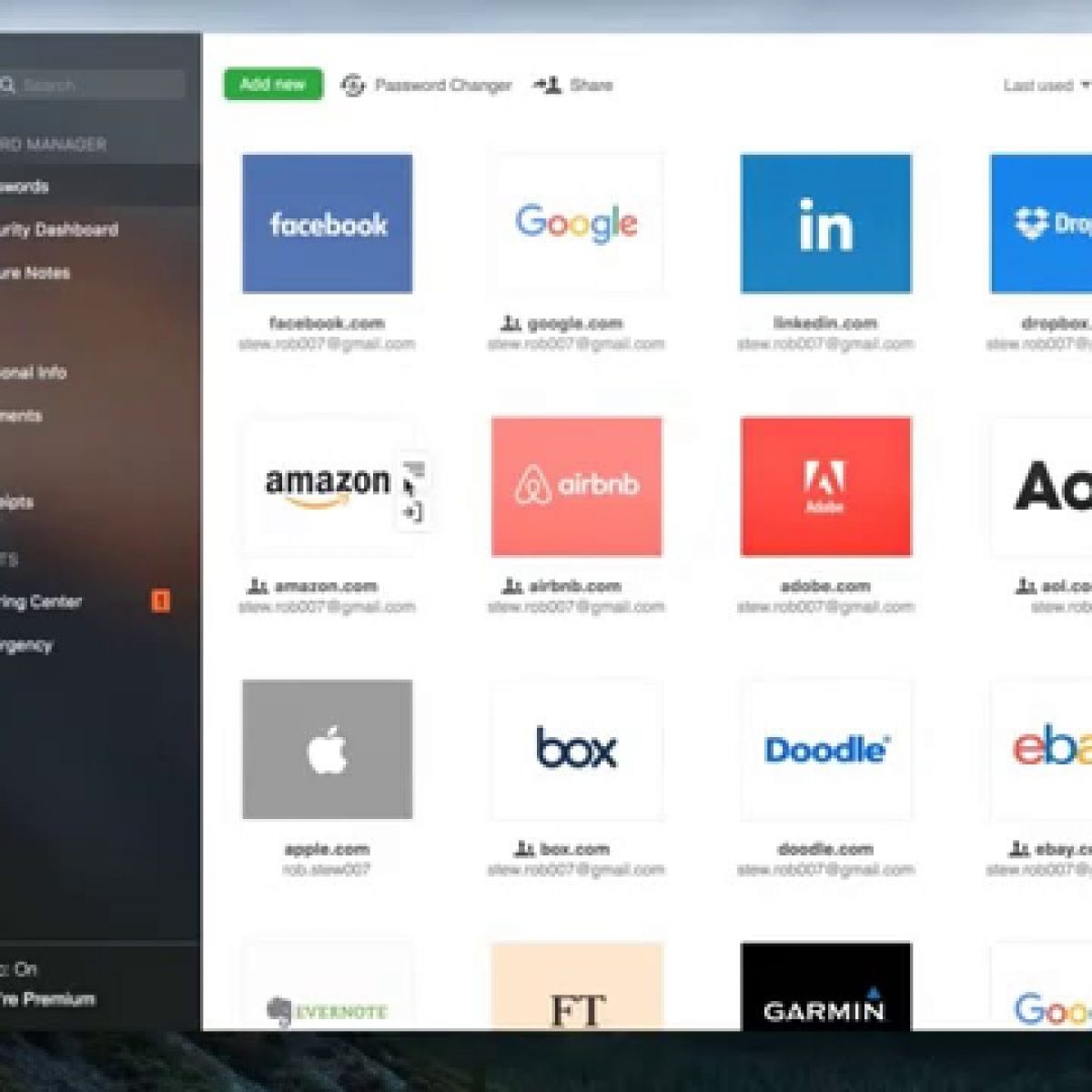Click the Search field in sidebar

pos(92,85)
